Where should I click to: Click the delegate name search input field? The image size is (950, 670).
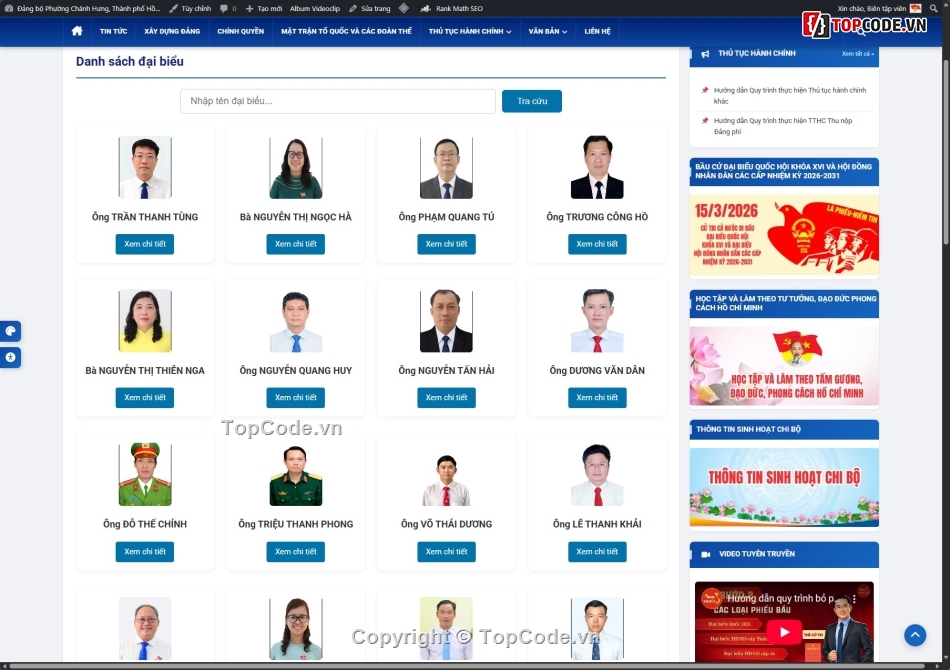[337, 101]
